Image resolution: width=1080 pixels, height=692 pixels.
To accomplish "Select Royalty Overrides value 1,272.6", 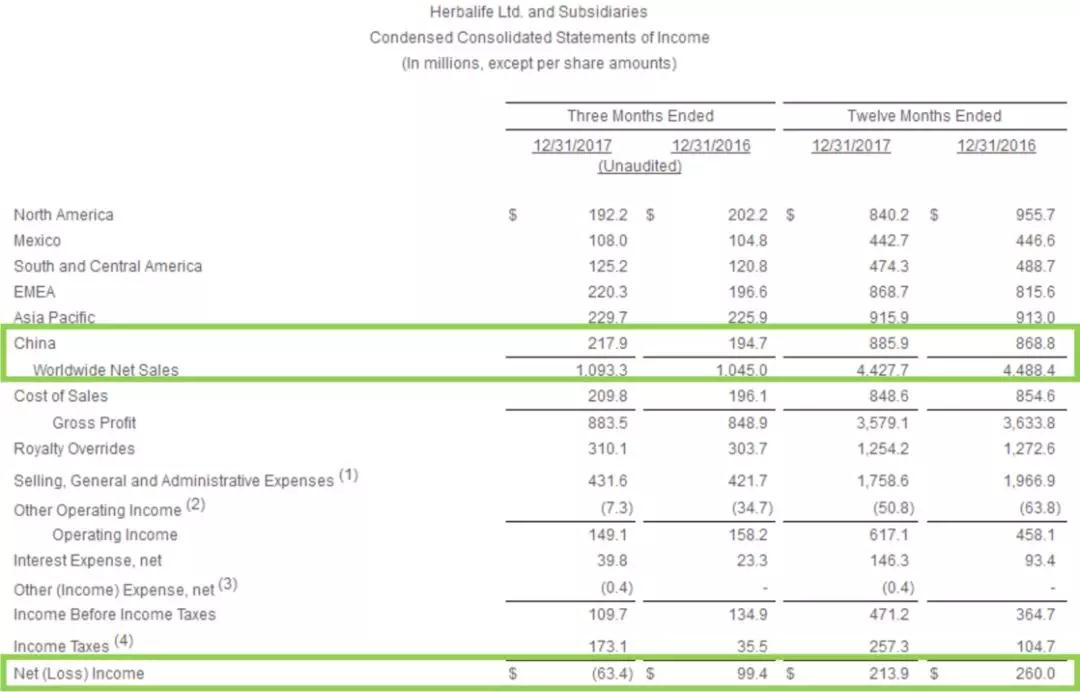I will click(1028, 449).
